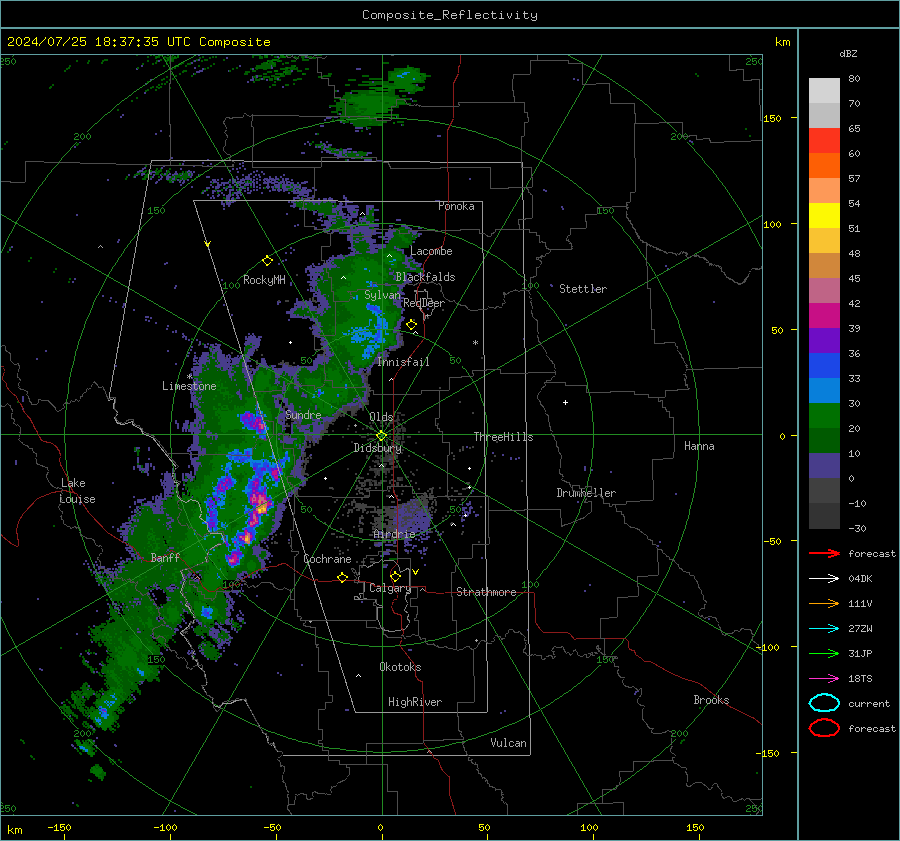Click the Cochrane label
Image resolution: width=900 pixels, height=841 pixels.
click(327, 559)
